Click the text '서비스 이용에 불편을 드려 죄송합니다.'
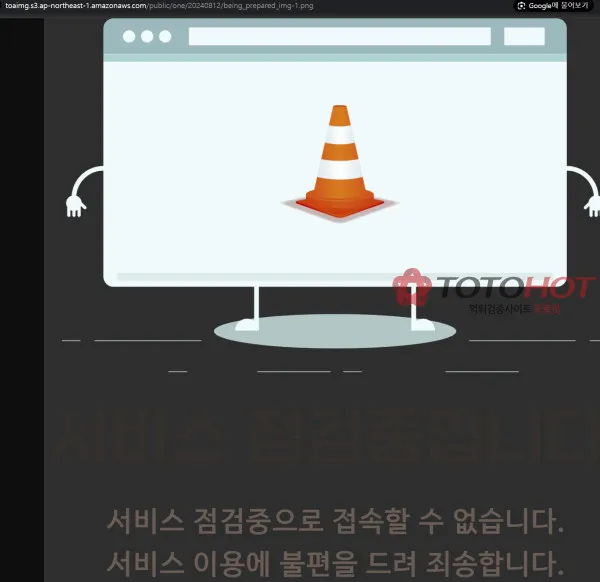Screen dimensions: 600x582 (x=335, y=564)
